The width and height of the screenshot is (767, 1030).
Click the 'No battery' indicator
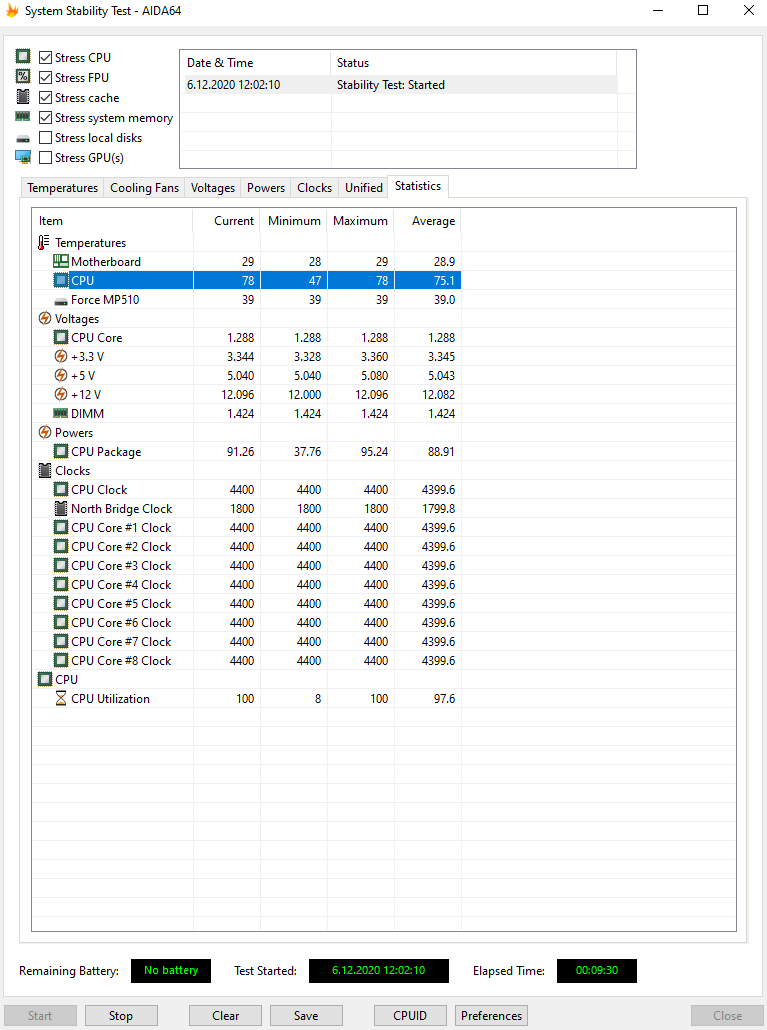point(171,971)
